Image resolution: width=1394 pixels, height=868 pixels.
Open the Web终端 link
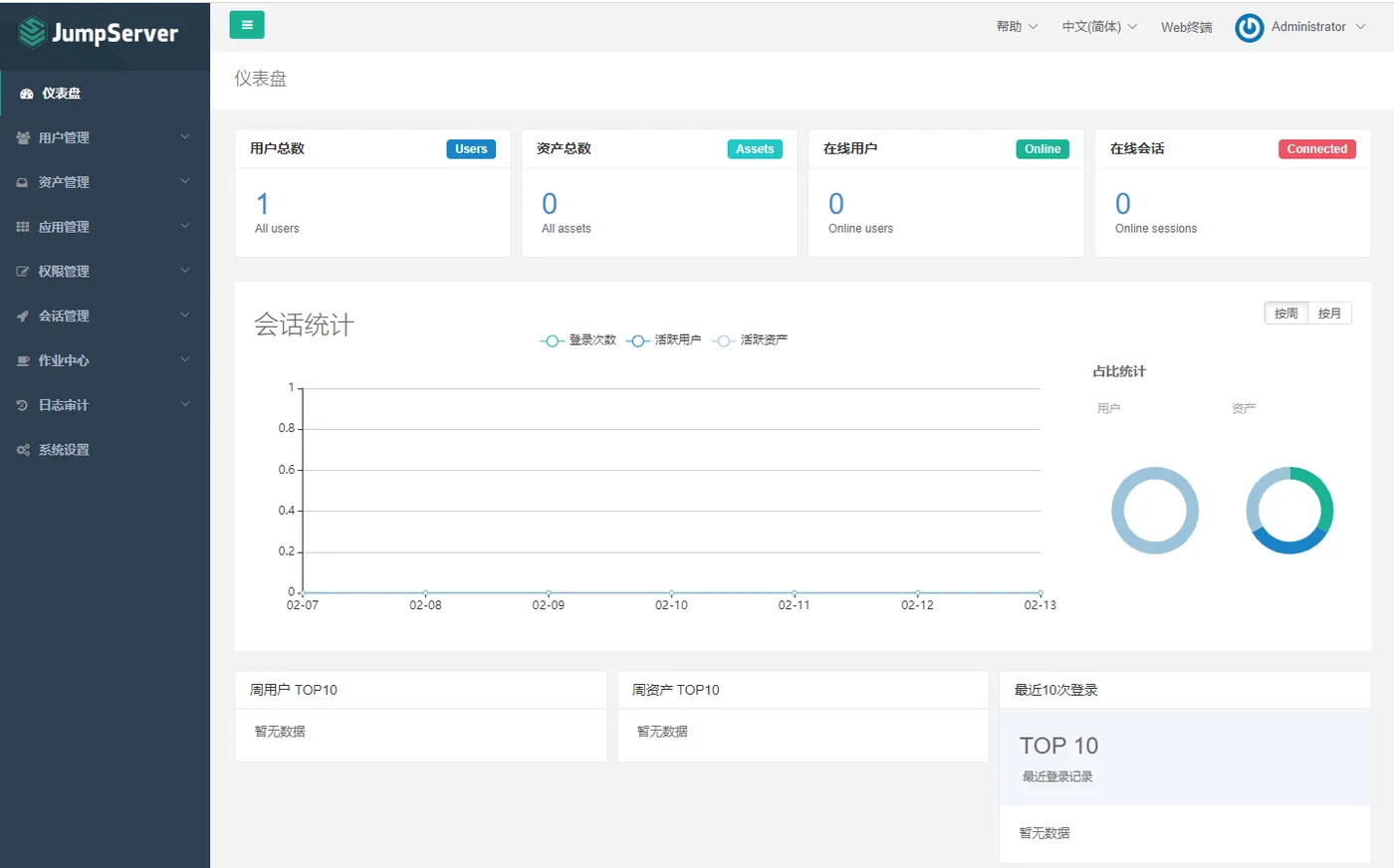point(1186,27)
